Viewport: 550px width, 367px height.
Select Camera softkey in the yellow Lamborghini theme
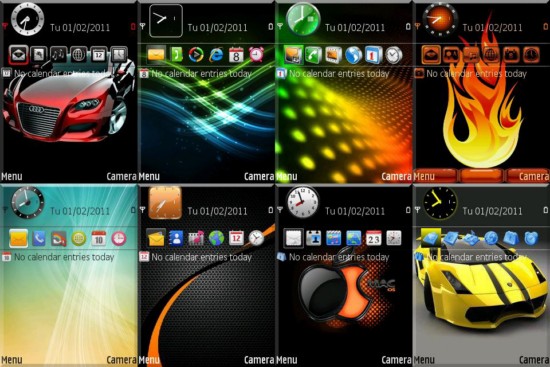click(x=534, y=360)
